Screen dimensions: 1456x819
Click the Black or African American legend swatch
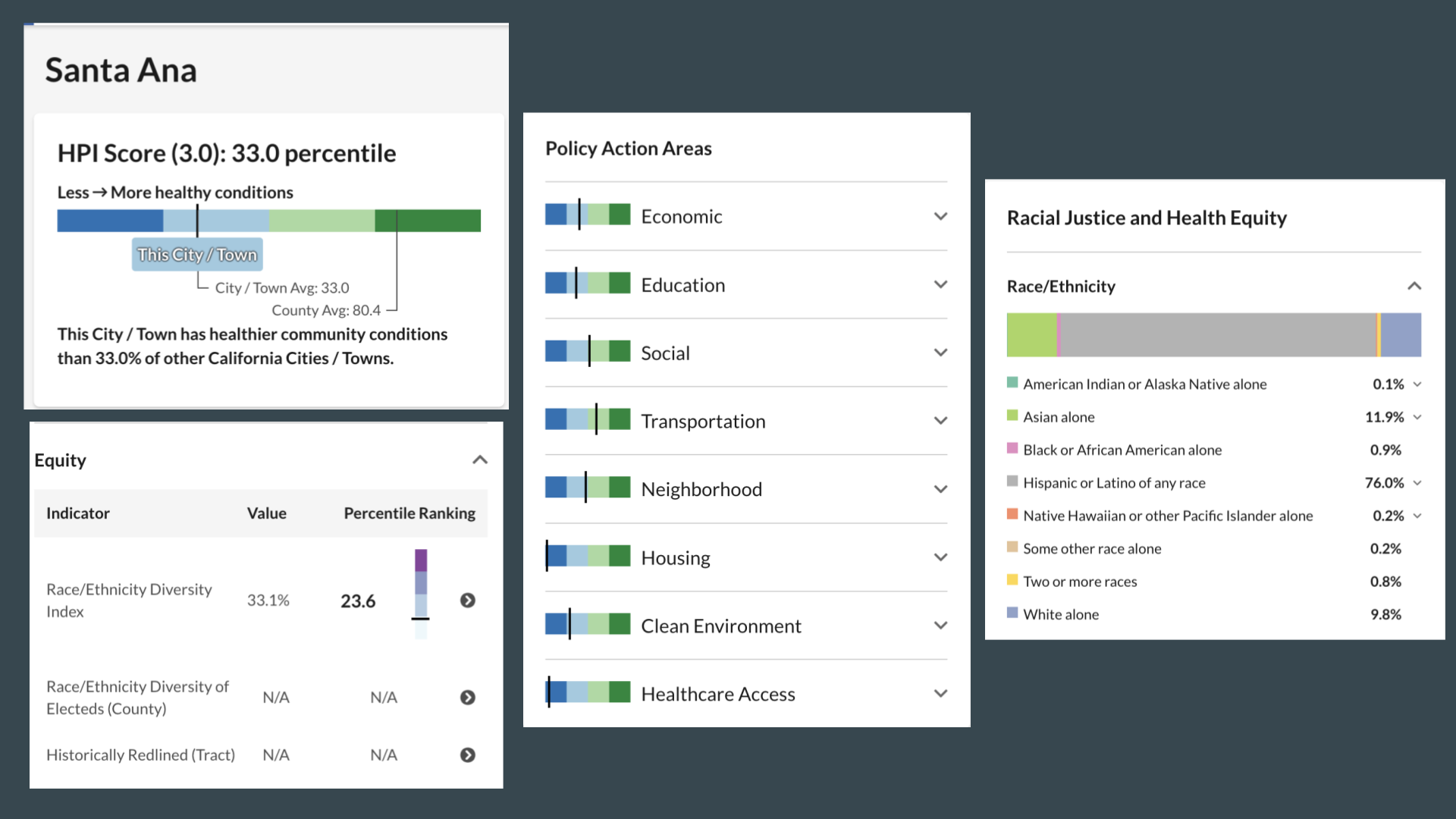(1012, 448)
